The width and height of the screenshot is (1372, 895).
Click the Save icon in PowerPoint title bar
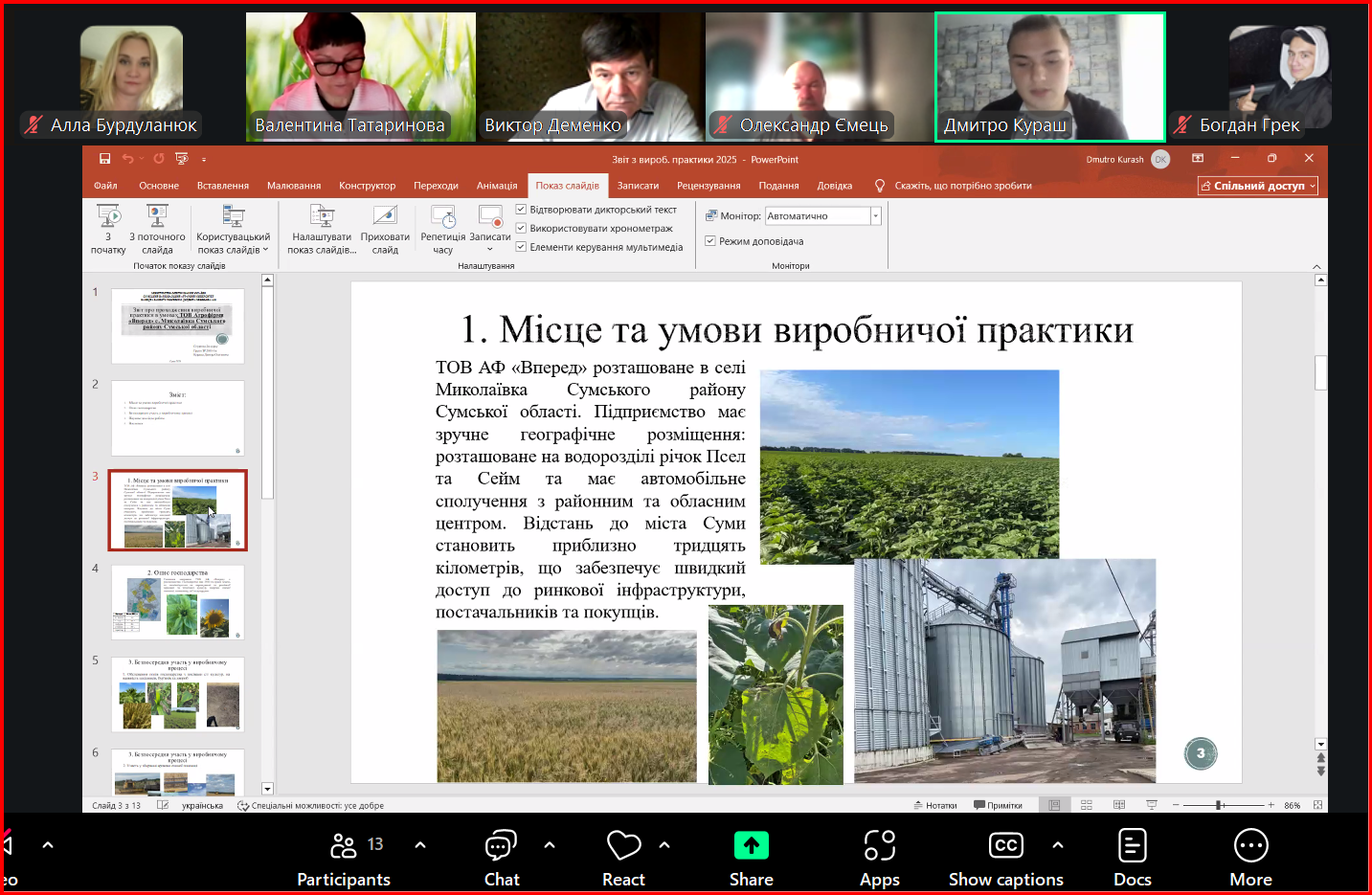click(104, 159)
